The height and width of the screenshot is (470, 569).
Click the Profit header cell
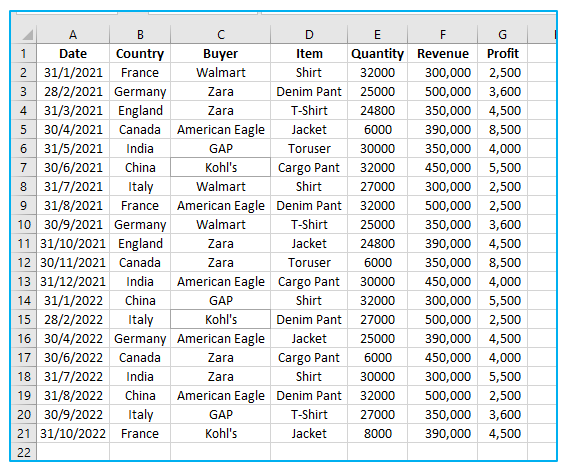(503, 53)
